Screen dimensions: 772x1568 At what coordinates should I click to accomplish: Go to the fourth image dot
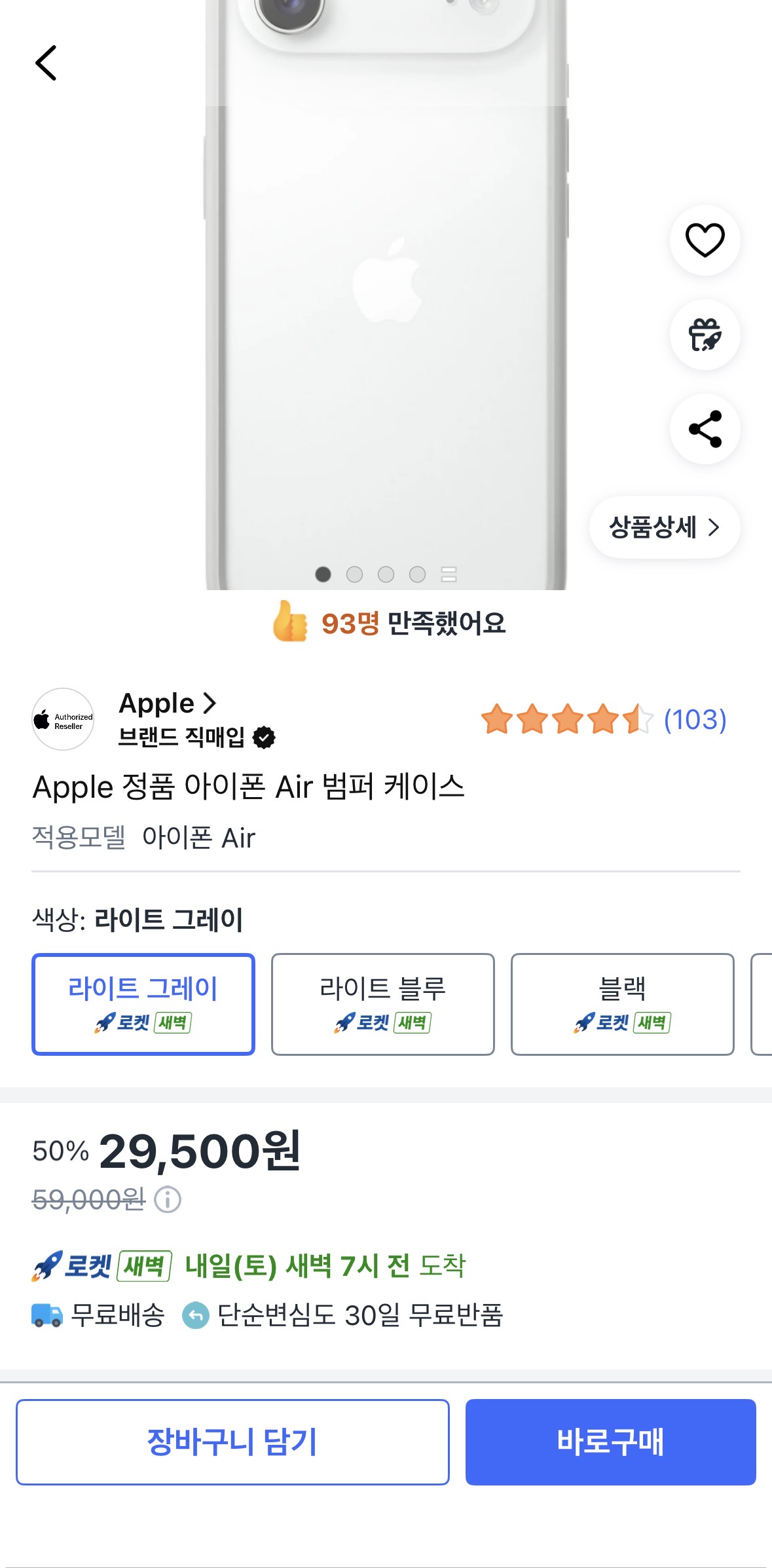pos(417,574)
